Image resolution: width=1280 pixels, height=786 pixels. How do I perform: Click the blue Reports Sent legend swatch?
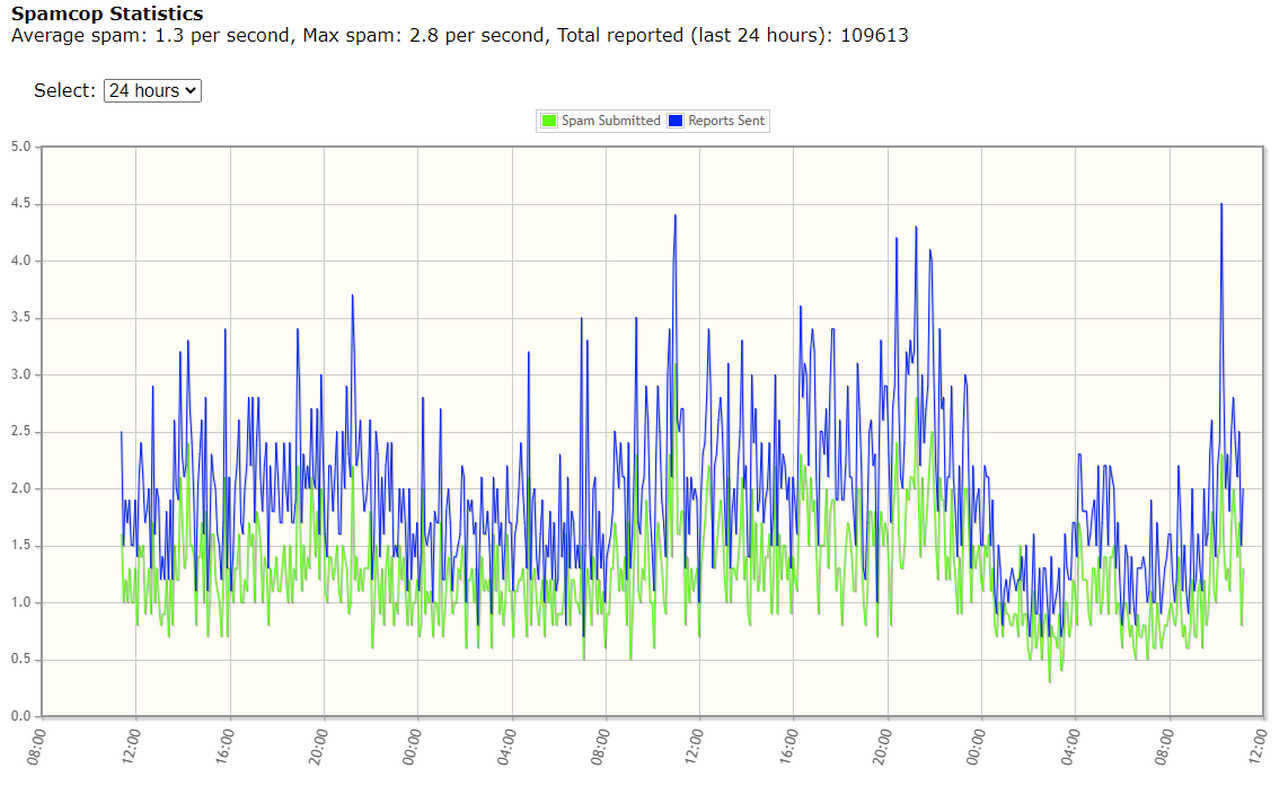(x=676, y=121)
